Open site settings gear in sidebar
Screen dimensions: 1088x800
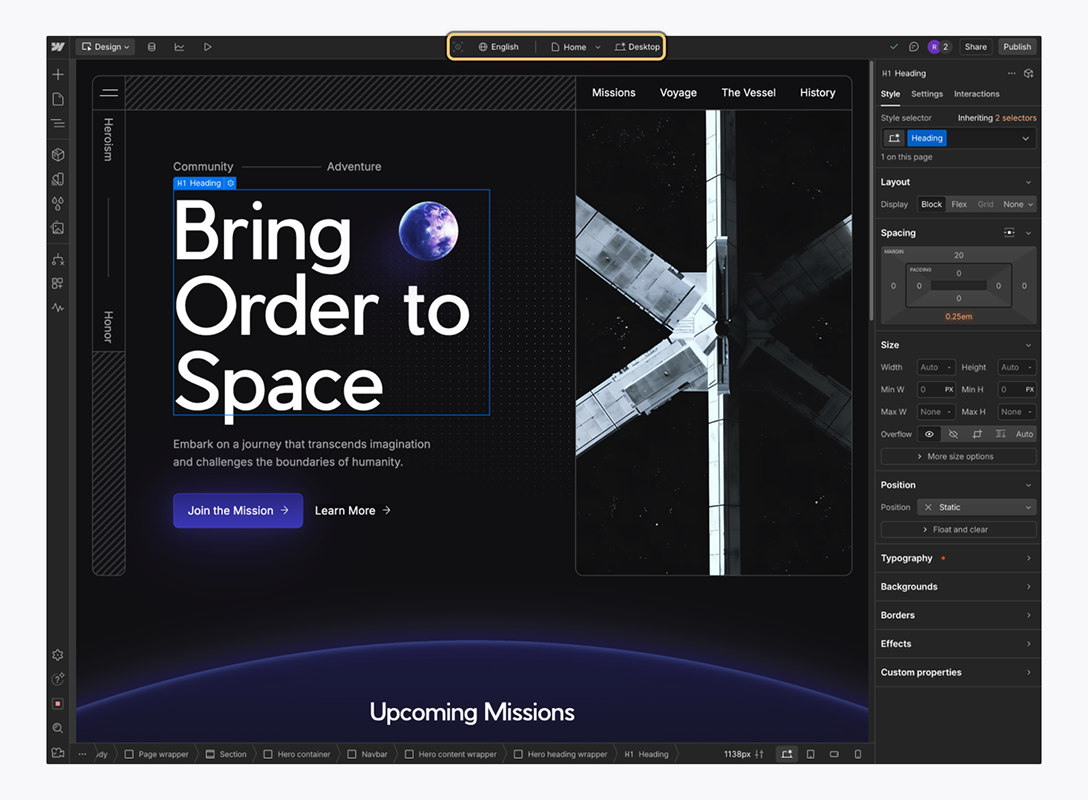click(58, 655)
